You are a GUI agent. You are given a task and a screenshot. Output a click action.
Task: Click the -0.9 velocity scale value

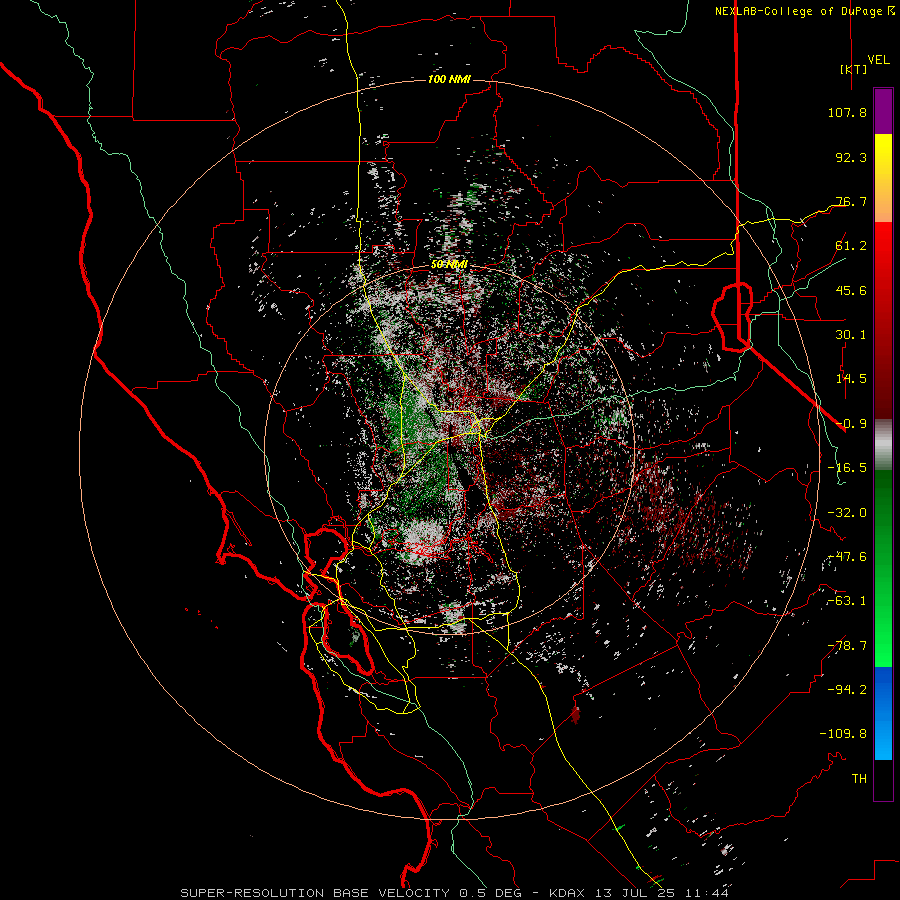pos(851,424)
